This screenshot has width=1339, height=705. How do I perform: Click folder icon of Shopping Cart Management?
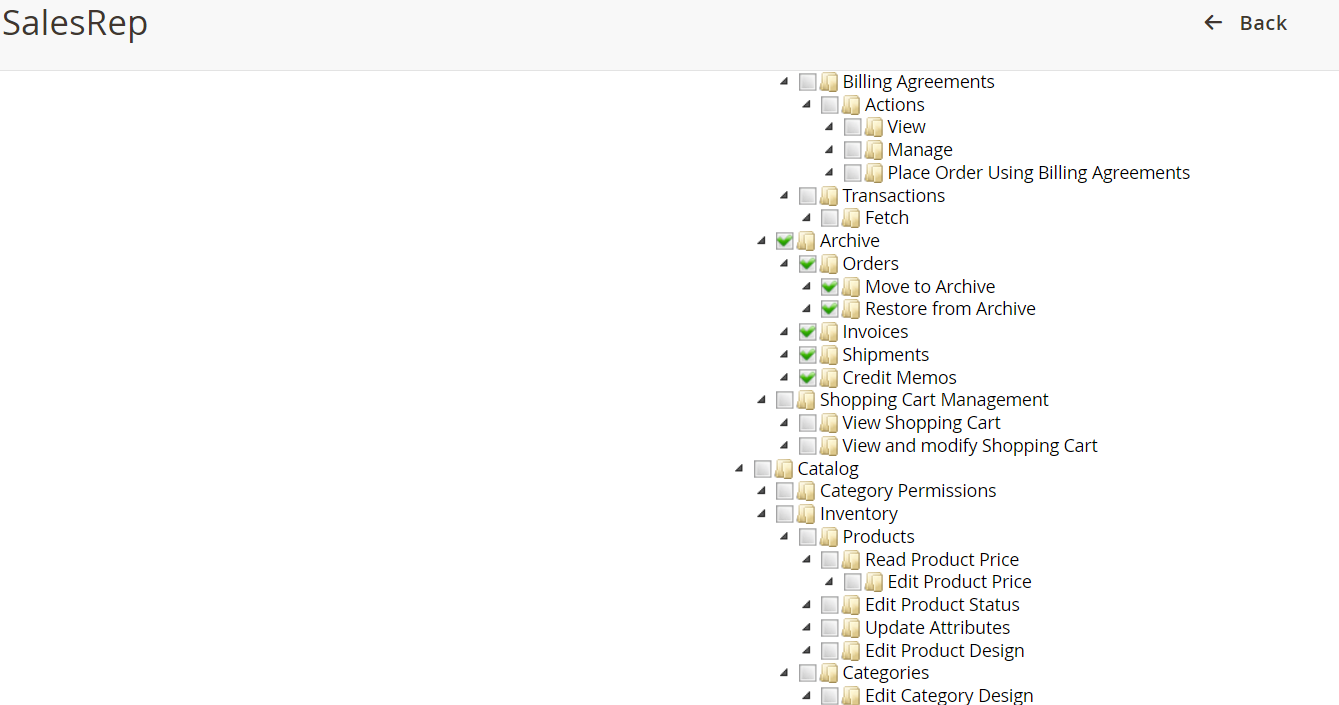point(806,400)
